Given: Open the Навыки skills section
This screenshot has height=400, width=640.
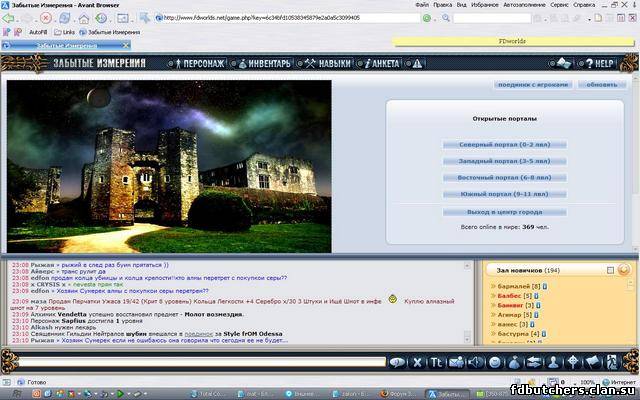Looking at the screenshot, I should [328, 63].
